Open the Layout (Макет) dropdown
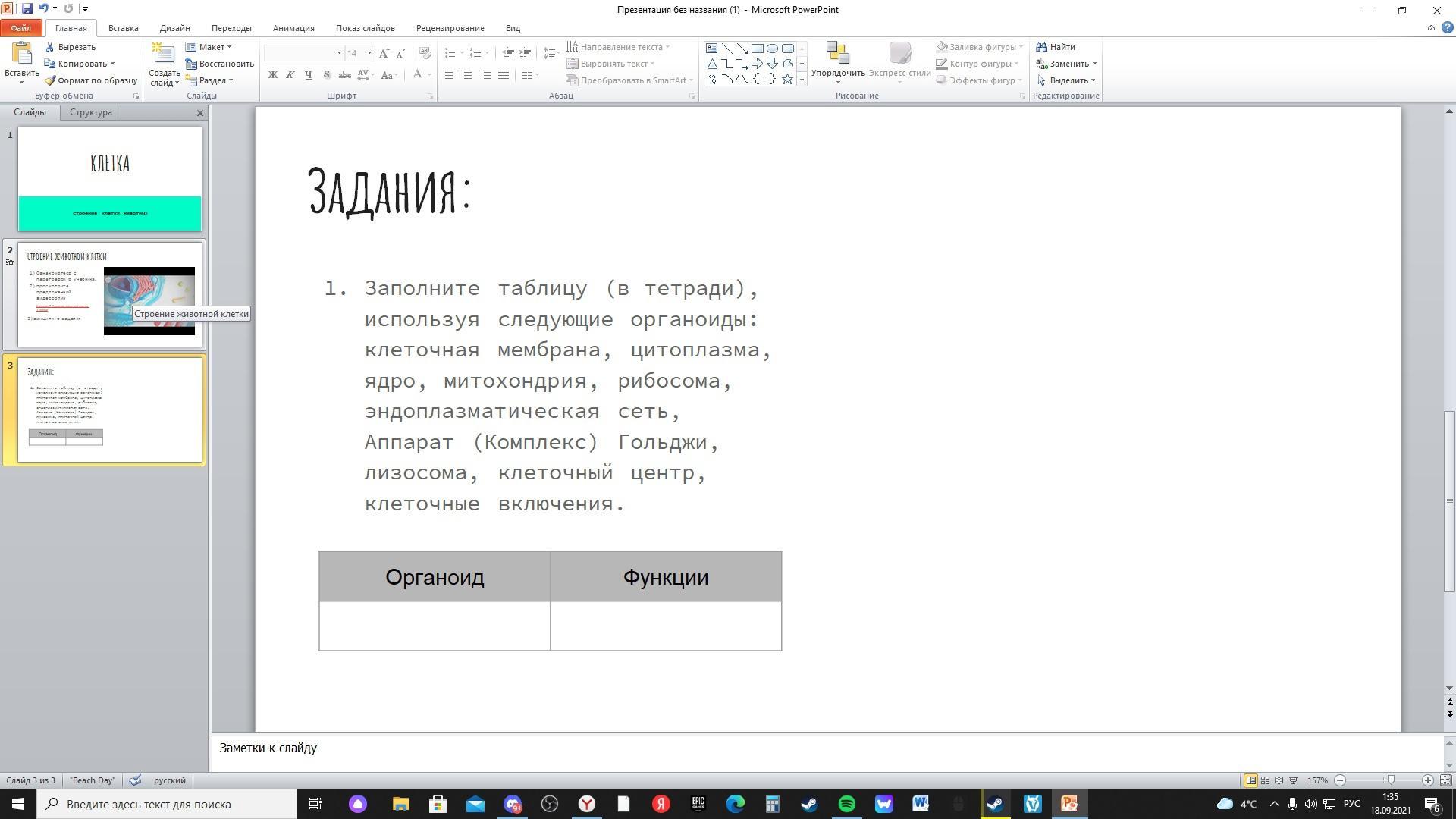The height and width of the screenshot is (819, 1456). click(x=209, y=47)
